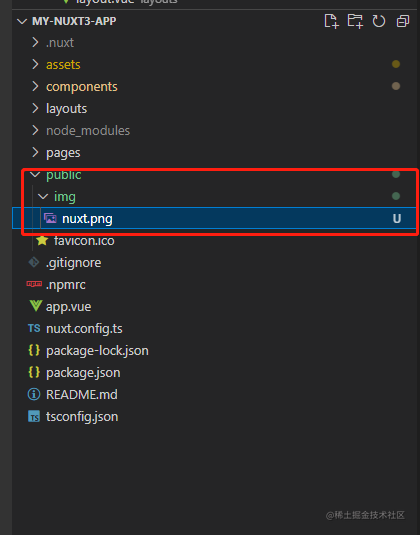Image resolution: width=420 pixels, height=535 pixels.
Task: Open nuxt.config.ts TypeScript file
Action: [x=214, y=329]
